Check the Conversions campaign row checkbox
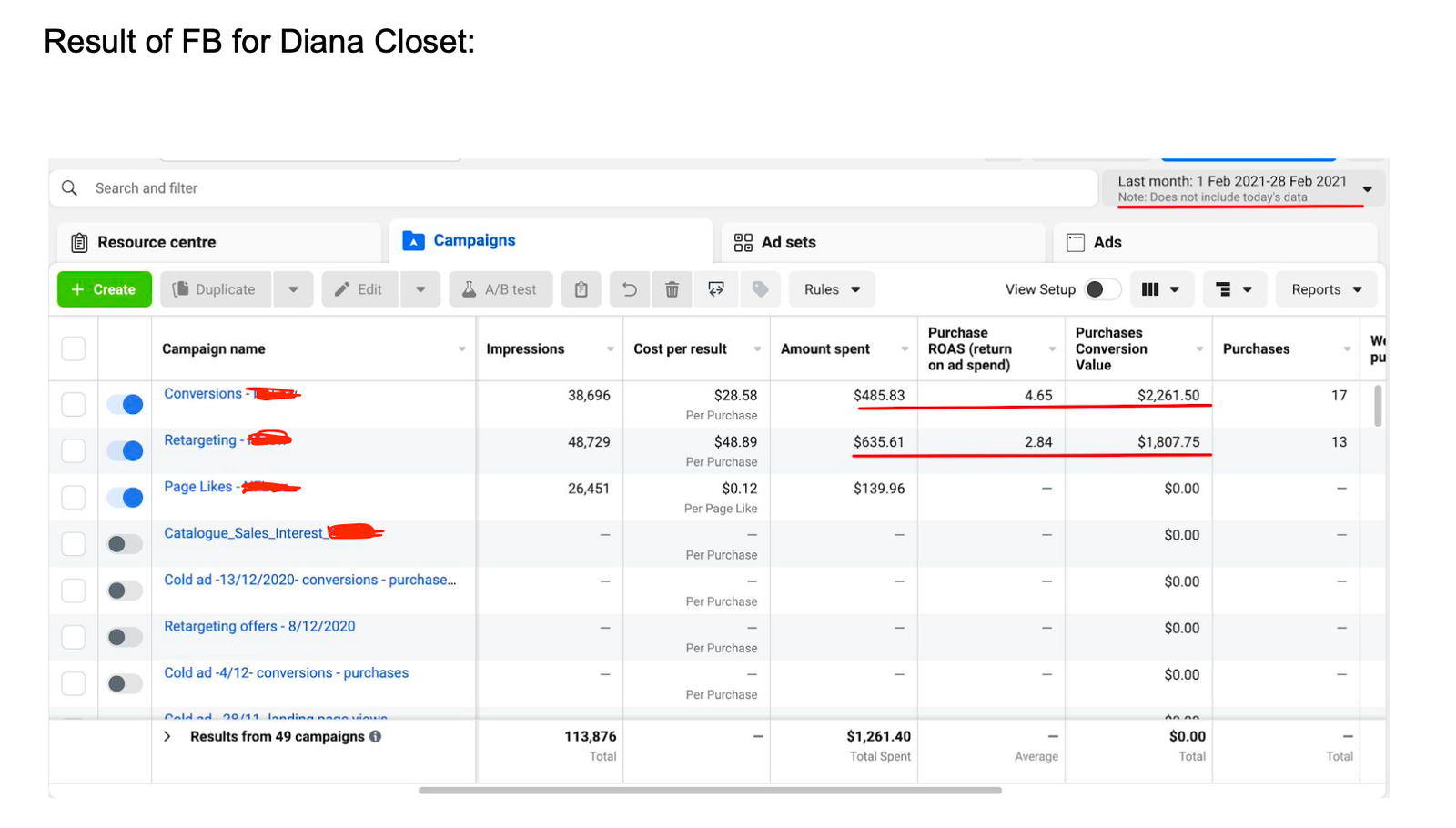 [x=74, y=404]
